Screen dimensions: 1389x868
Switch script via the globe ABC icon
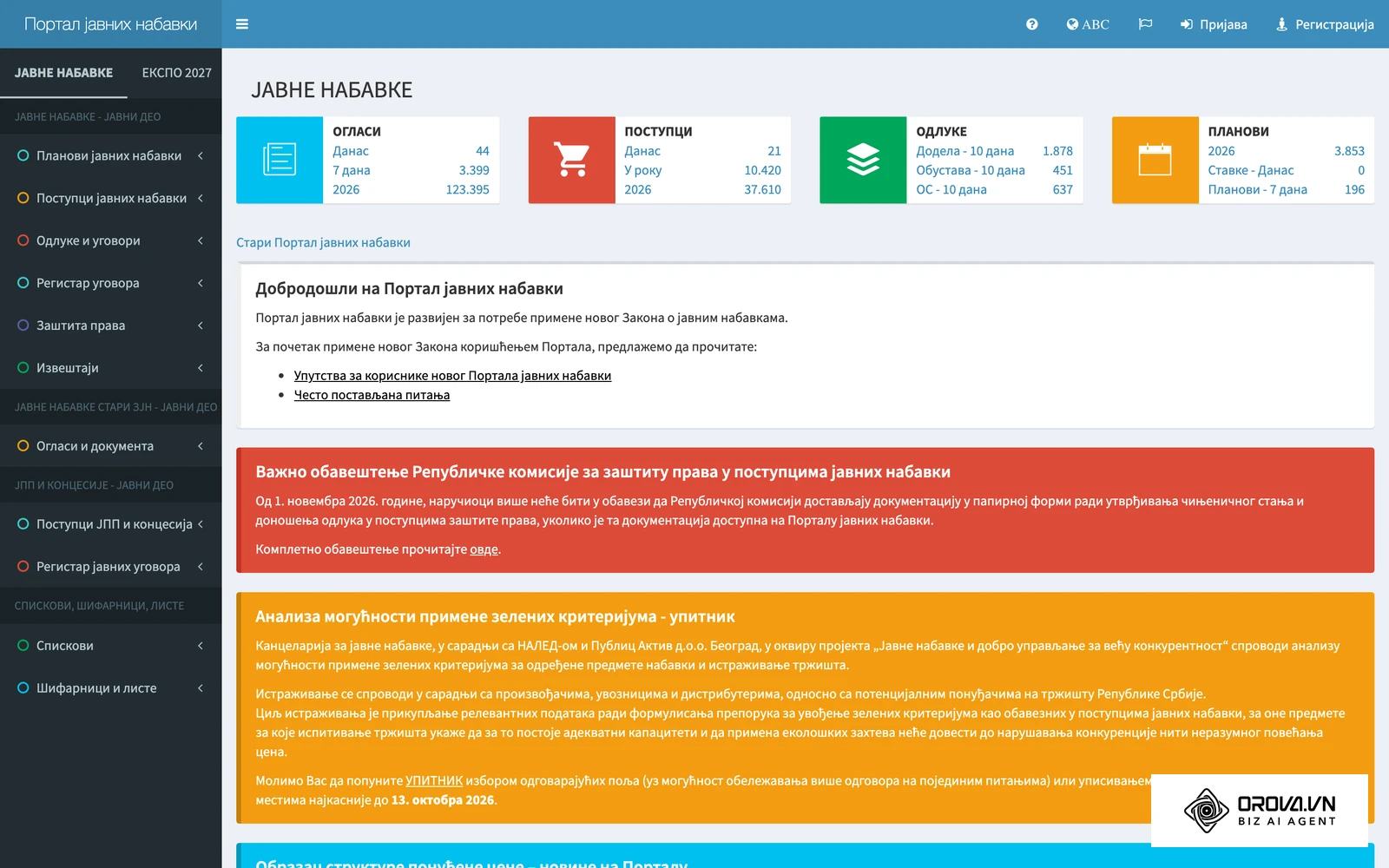pyautogui.click(x=1088, y=24)
